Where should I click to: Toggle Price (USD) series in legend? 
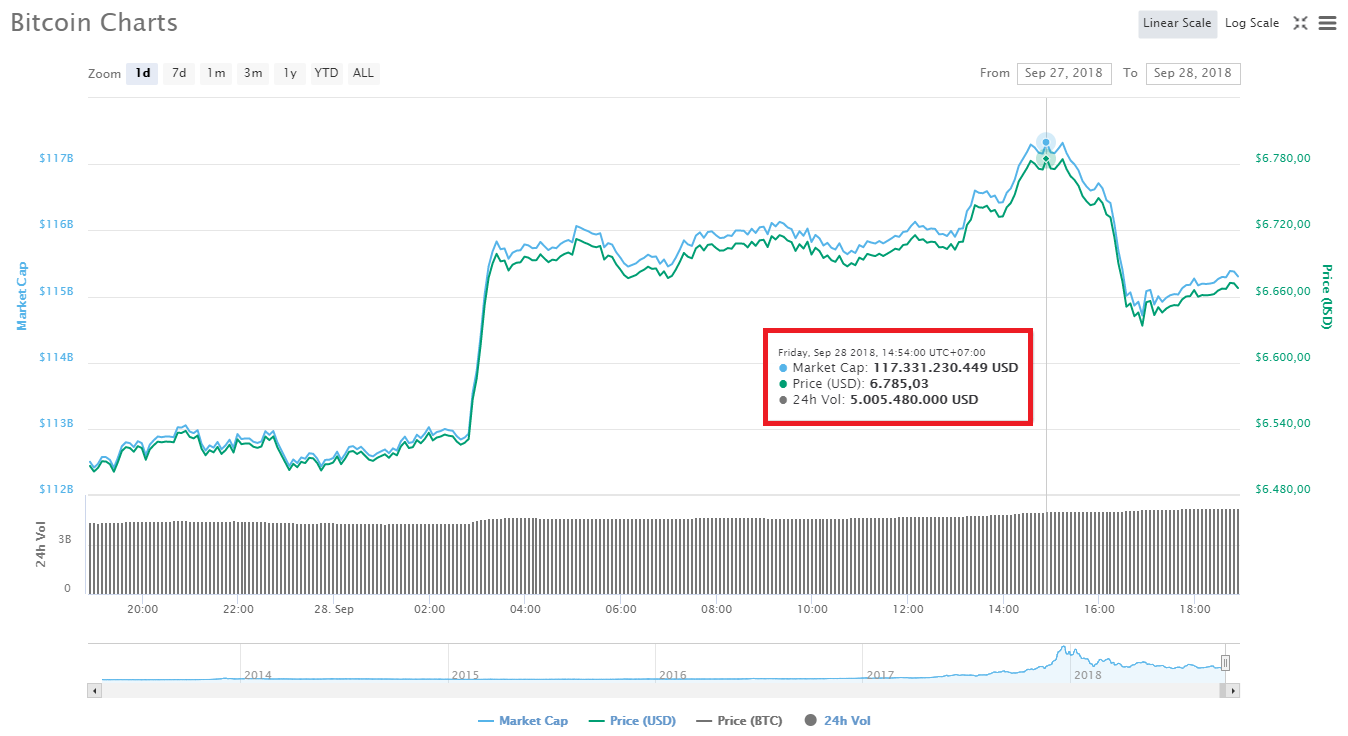tap(633, 720)
